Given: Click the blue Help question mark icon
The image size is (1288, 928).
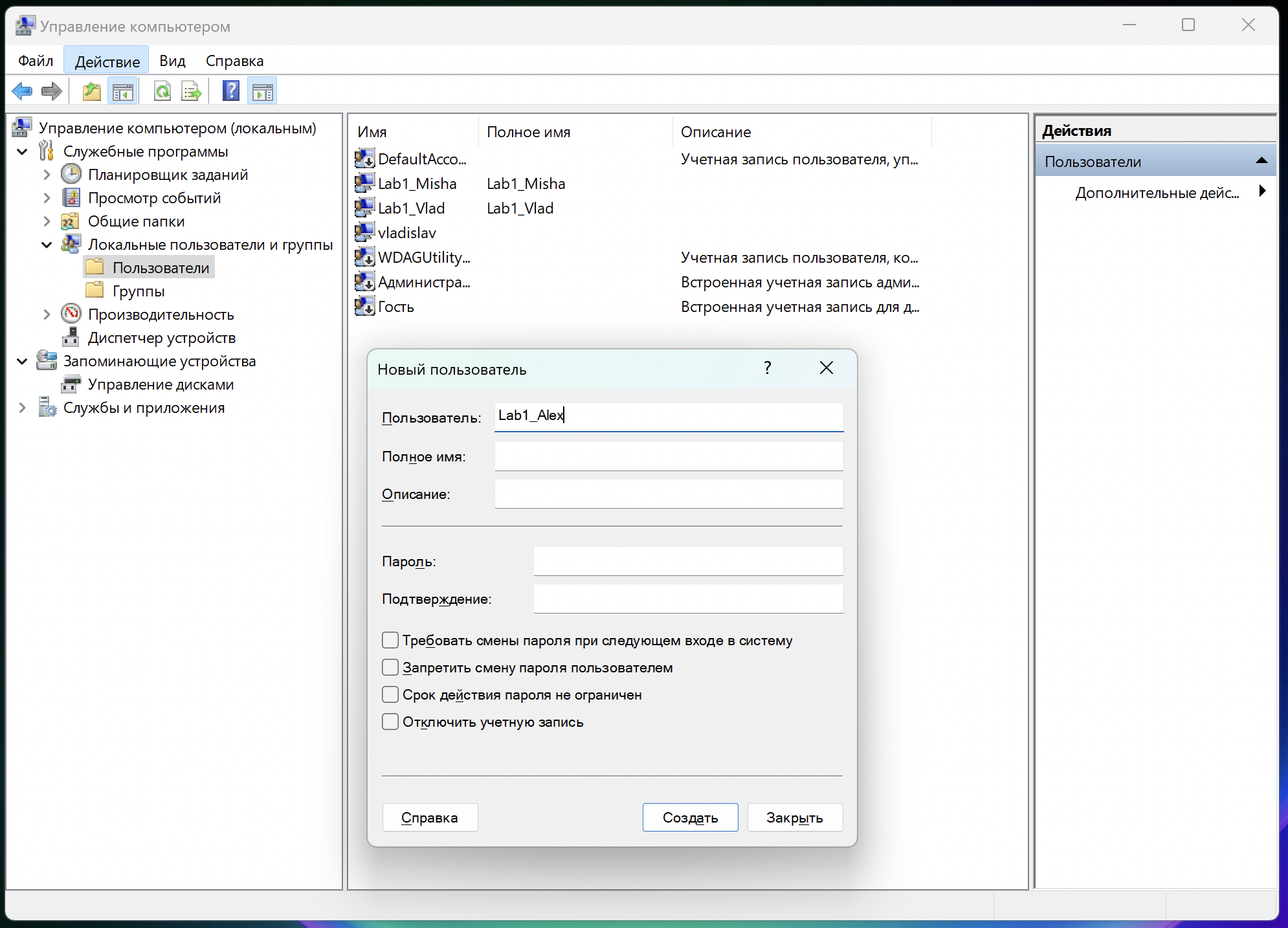Looking at the screenshot, I should click(231, 91).
